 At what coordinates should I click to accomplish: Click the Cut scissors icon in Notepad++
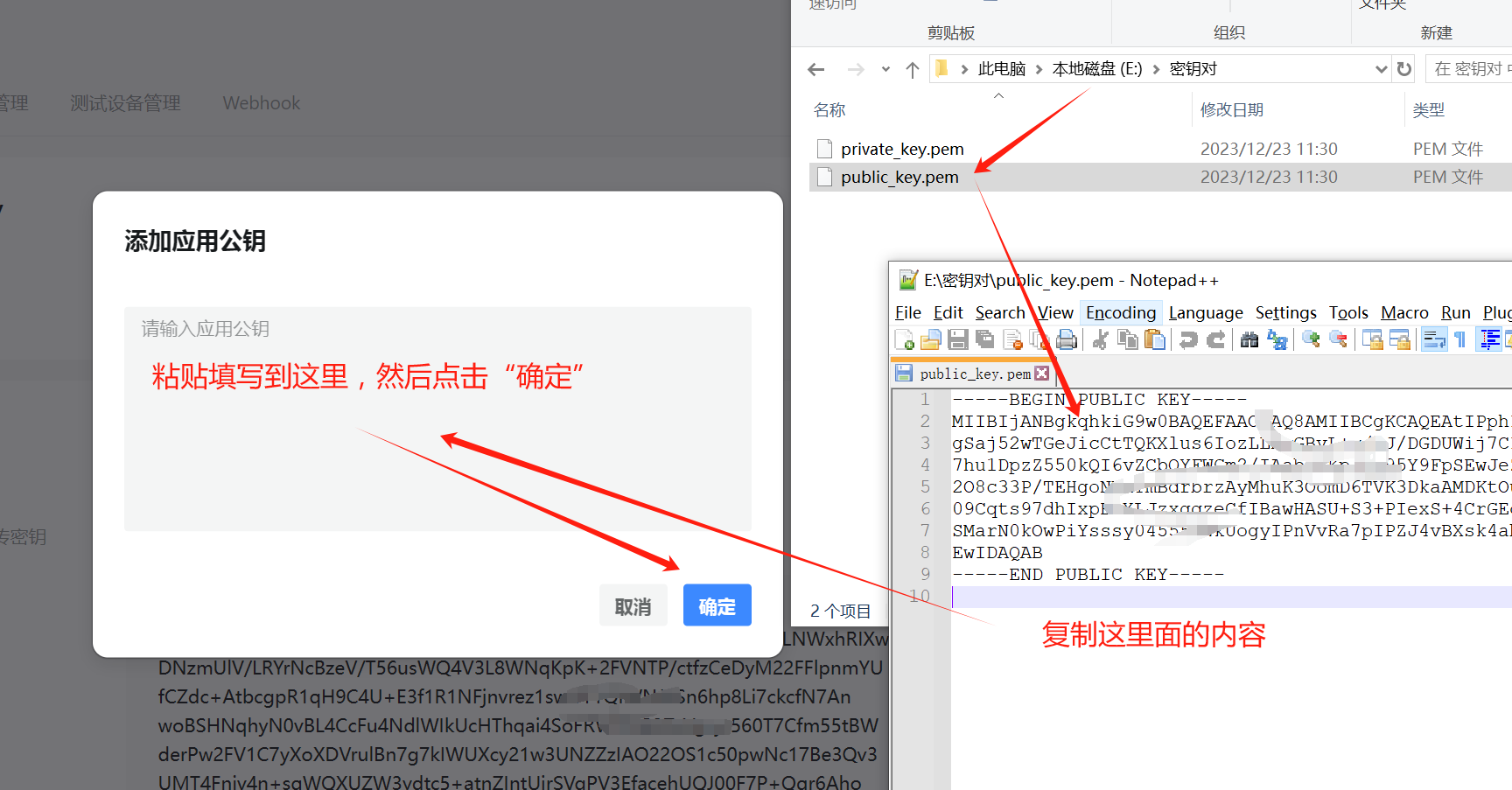click(1101, 339)
